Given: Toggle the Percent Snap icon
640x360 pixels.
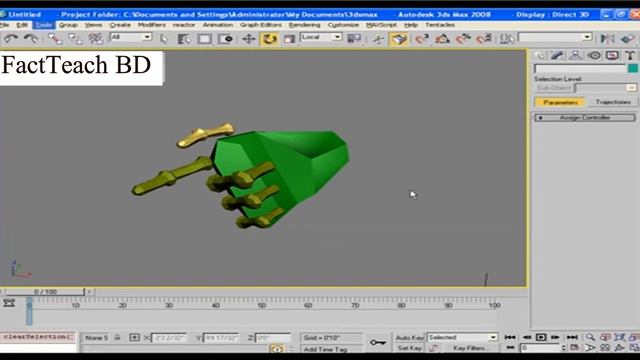Looking at the screenshot, I should pyautogui.click(x=463, y=39).
